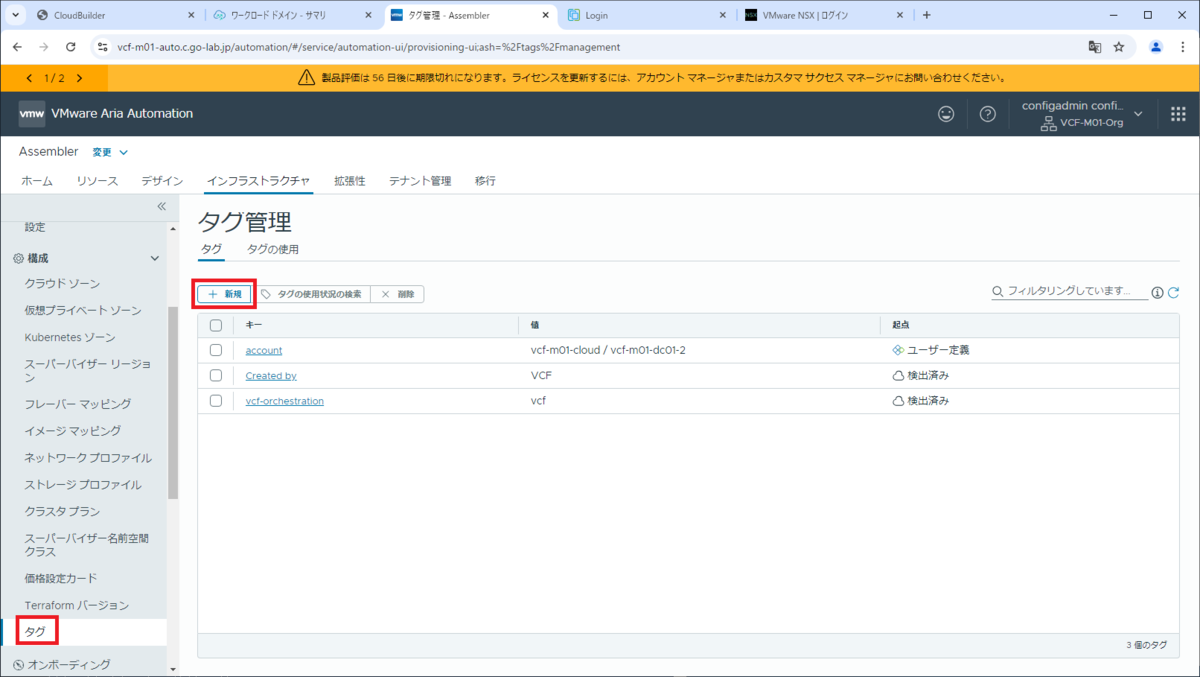Switch to the 拡張性 tab

click(x=350, y=181)
